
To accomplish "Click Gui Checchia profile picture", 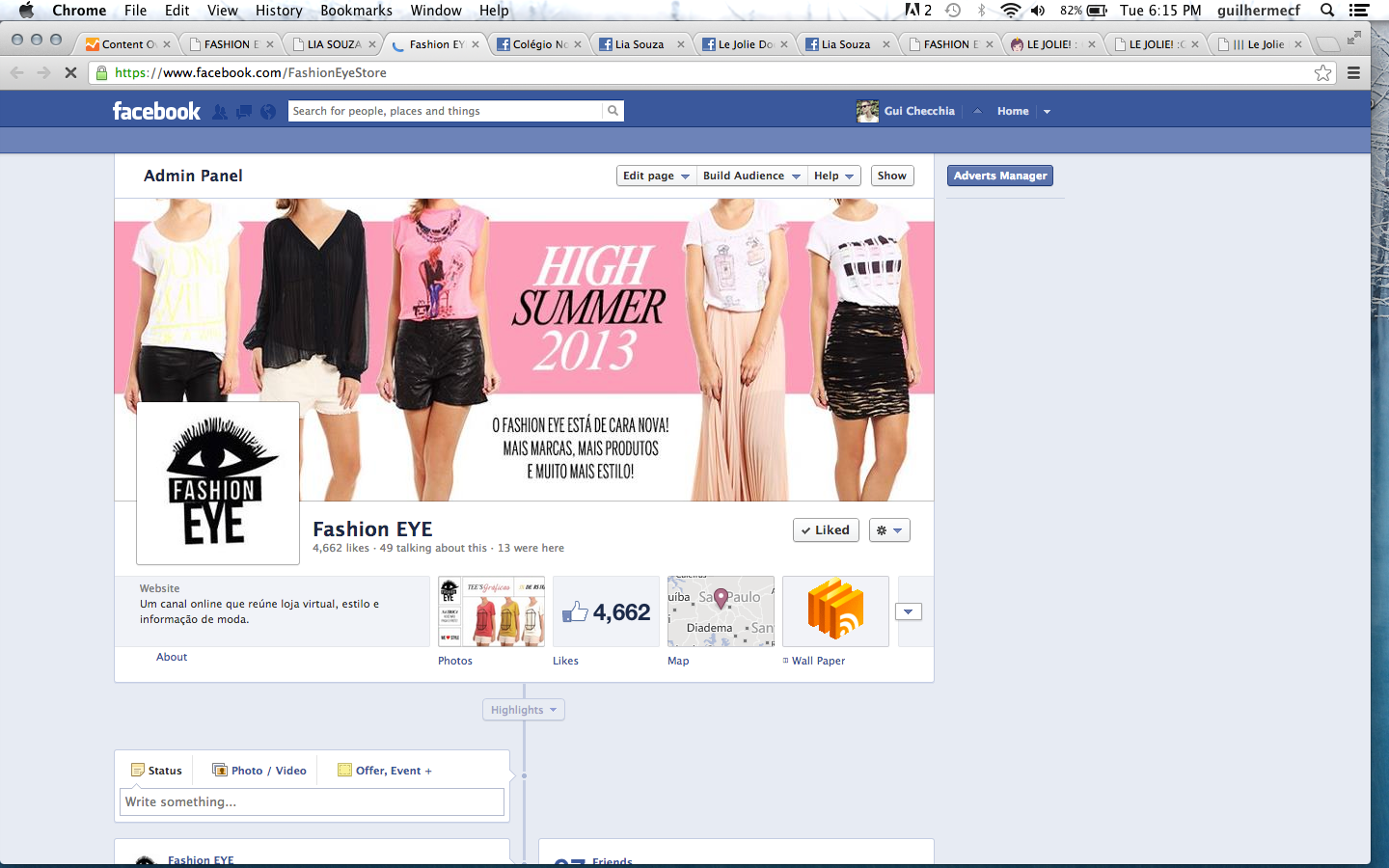I will (867, 111).
